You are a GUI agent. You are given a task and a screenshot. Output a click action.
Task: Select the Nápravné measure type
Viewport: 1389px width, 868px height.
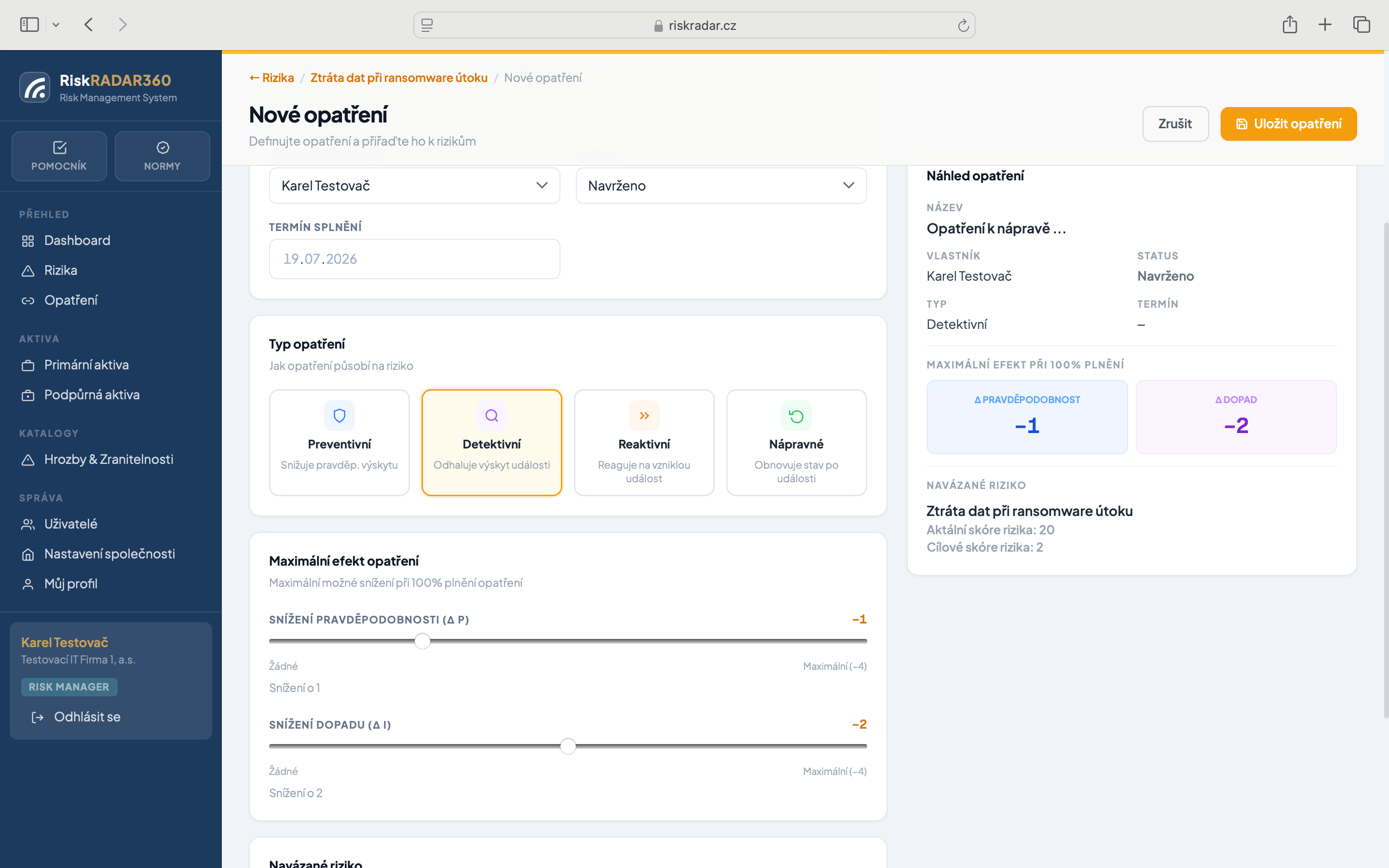tap(796, 443)
